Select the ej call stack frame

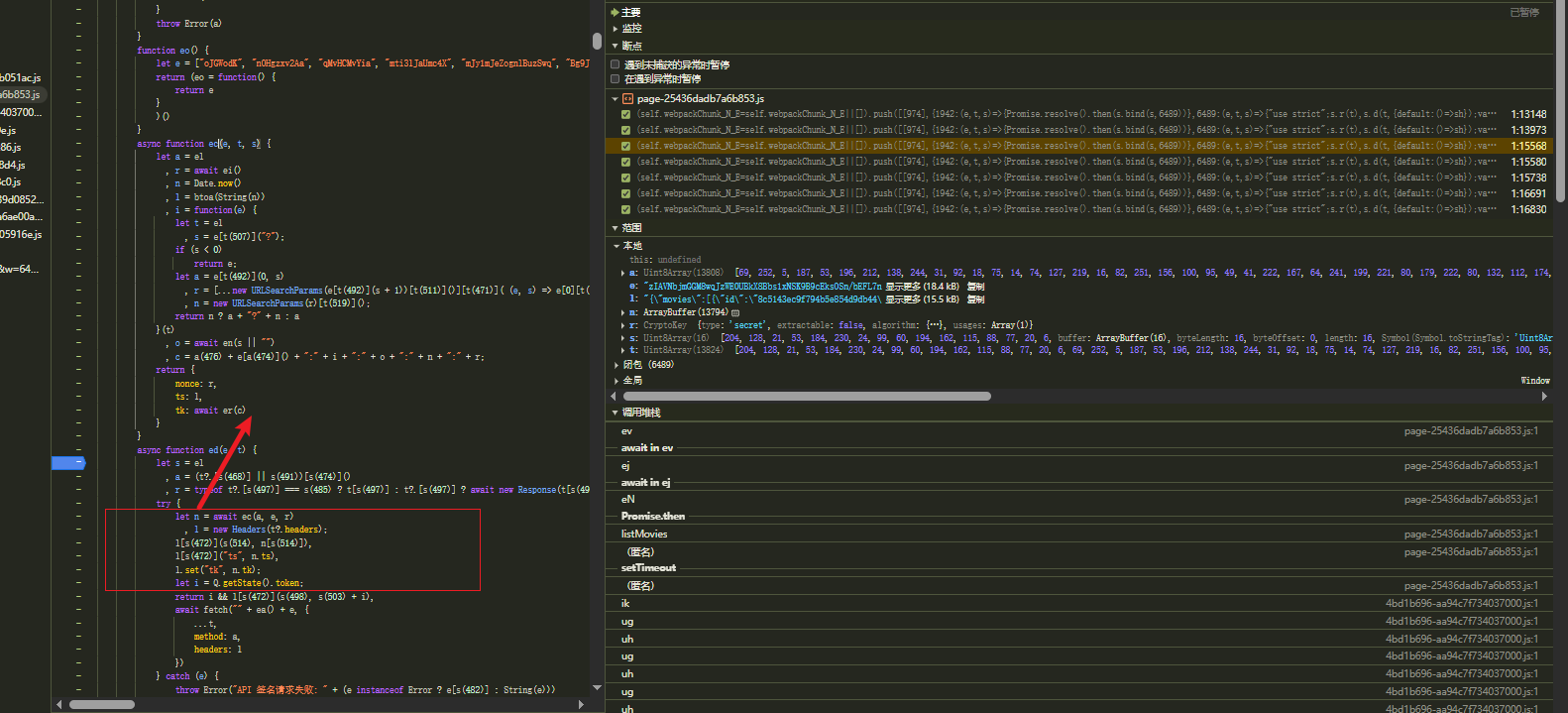click(1079, 465)
